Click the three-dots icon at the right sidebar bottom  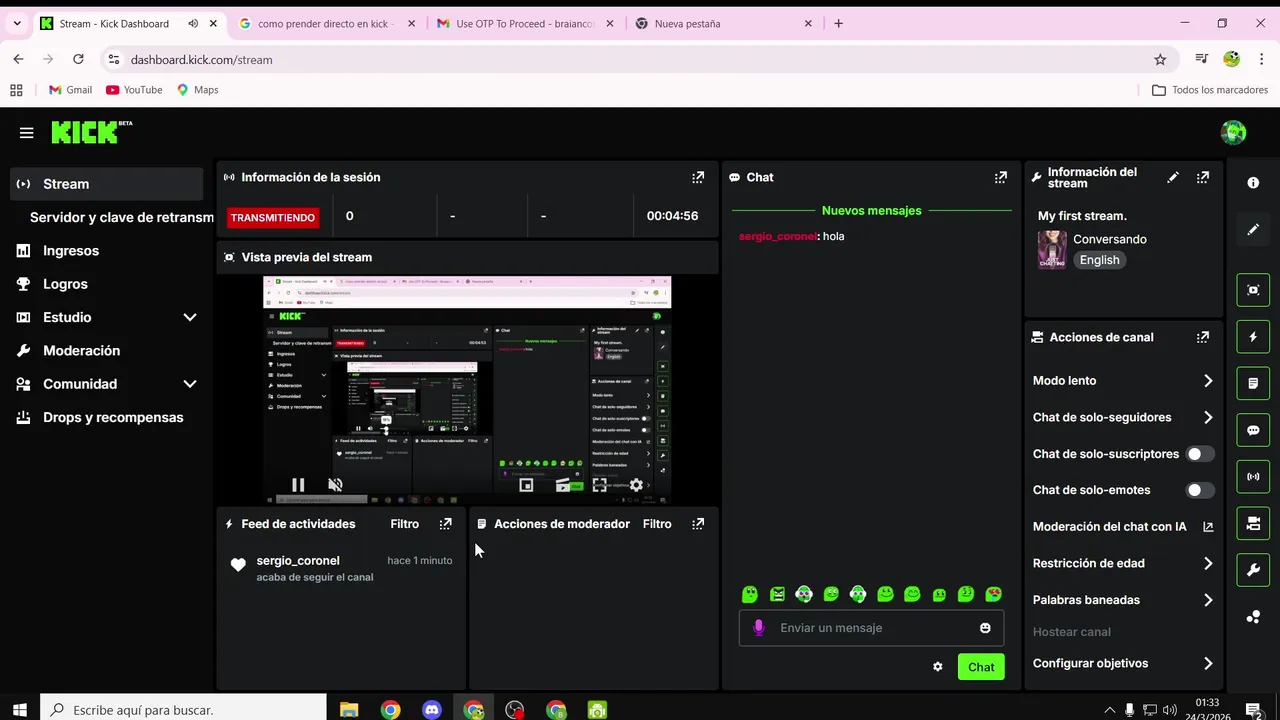pos(1253,617)
